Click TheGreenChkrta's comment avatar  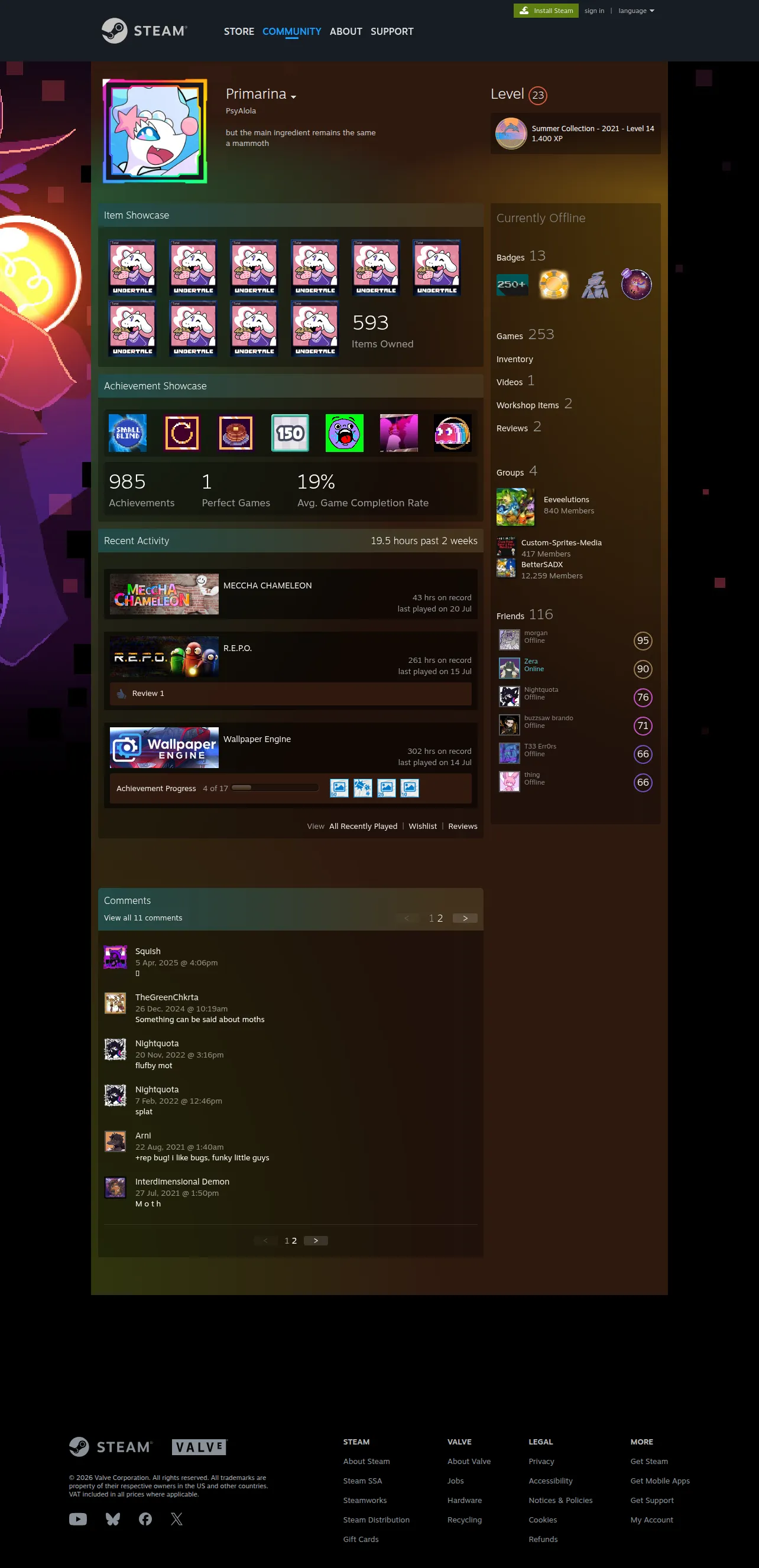(x=115, y=1003)
